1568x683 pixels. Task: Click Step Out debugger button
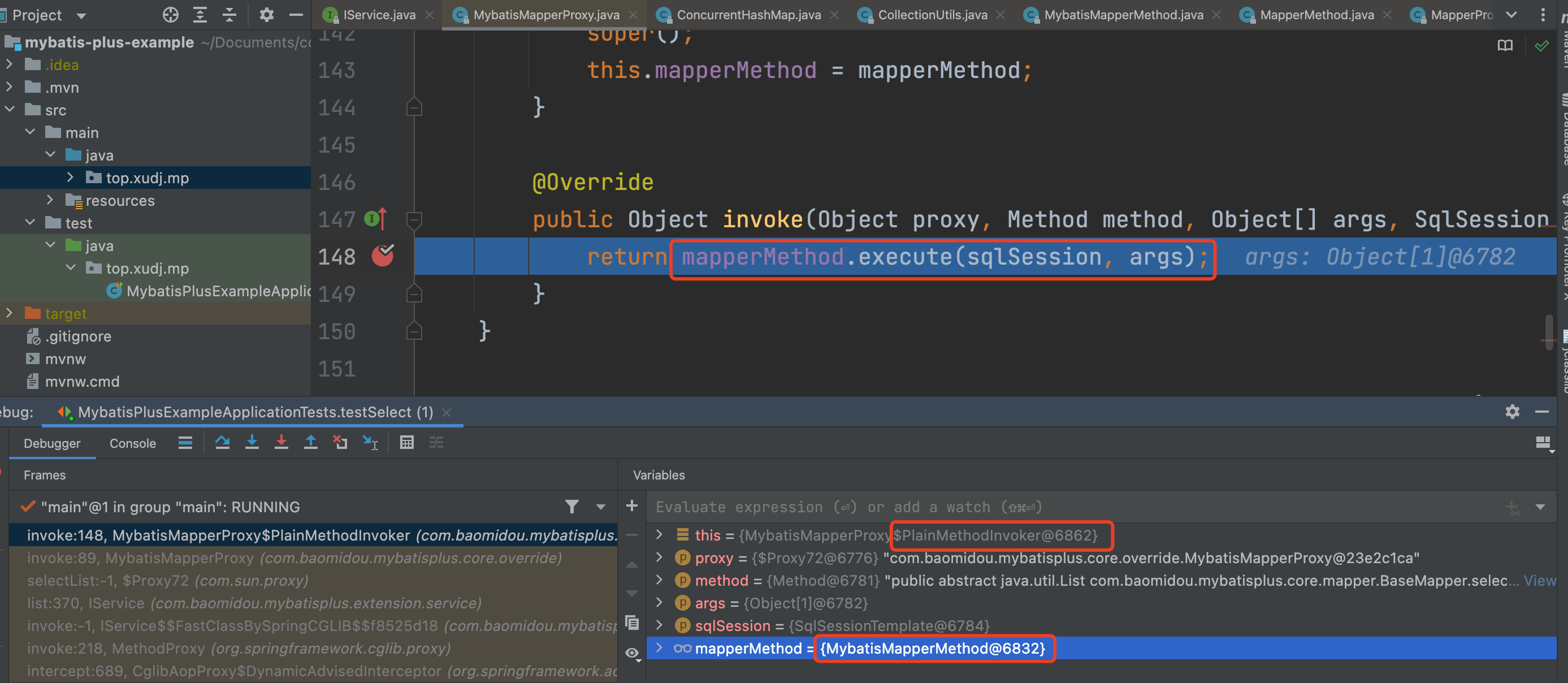coord(310,443)
